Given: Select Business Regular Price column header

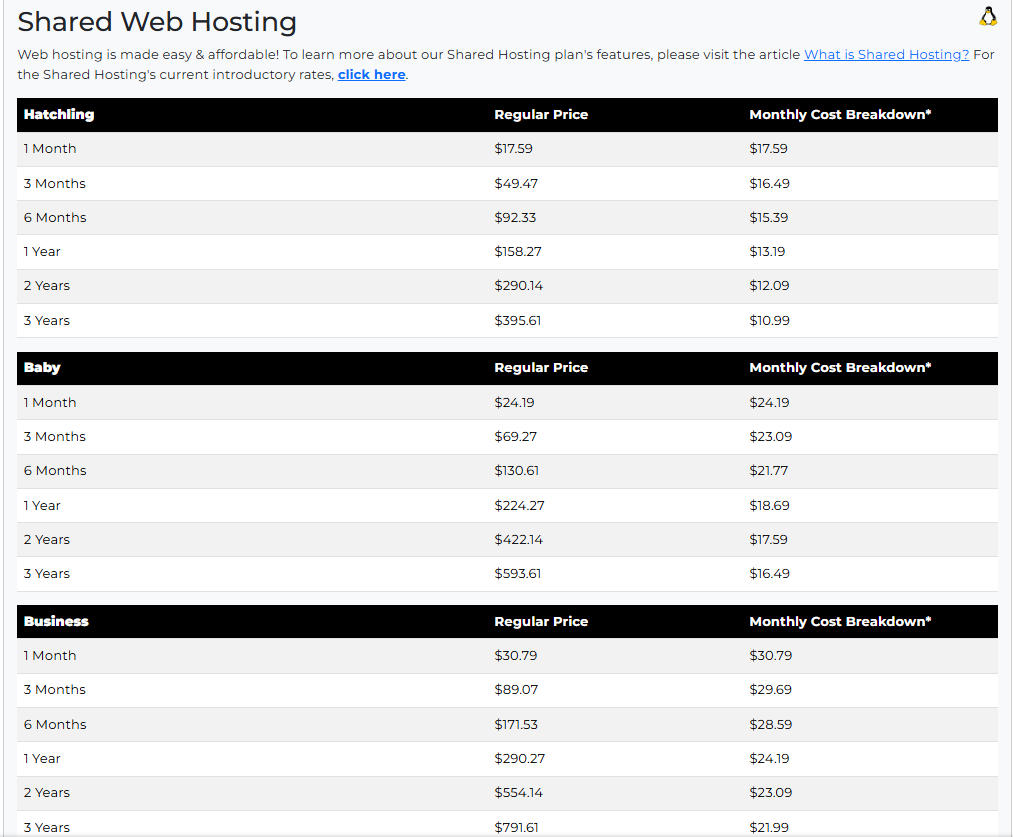Looking at the screenshot, I should tap(541, 621).
